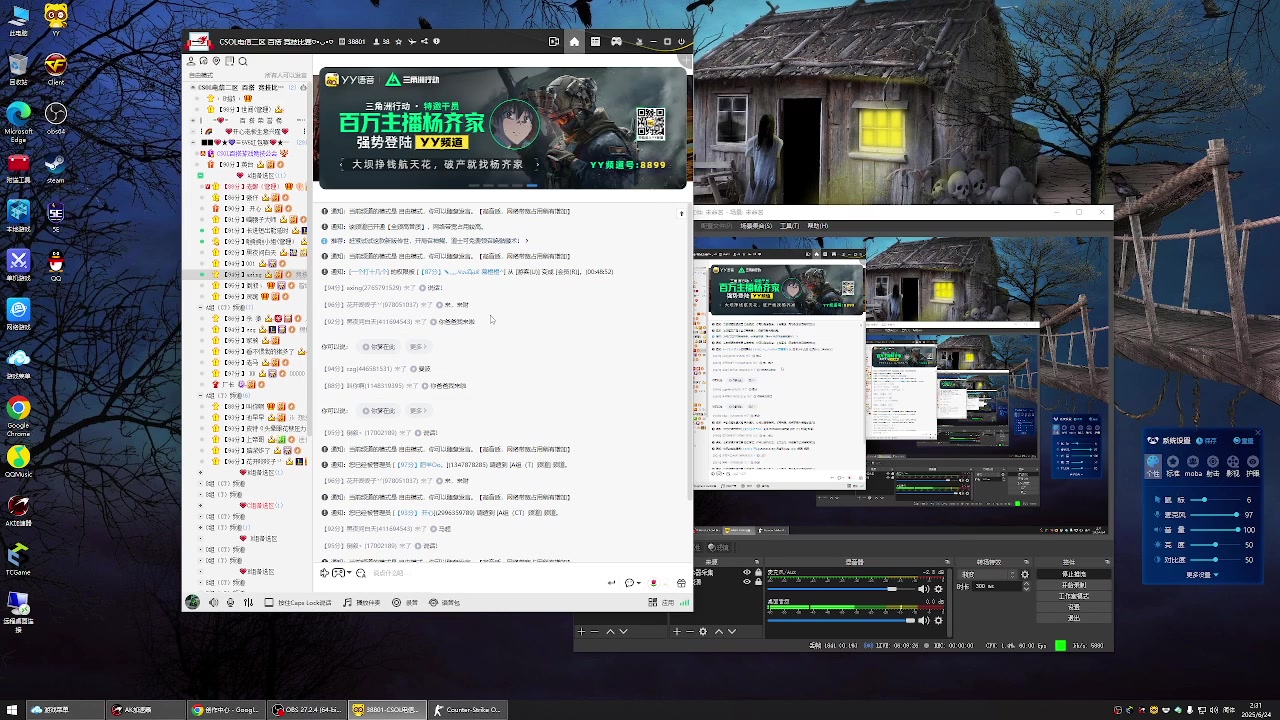Click the YY speaker volume icon in bottom bar
The width and height of the screenshot is (1280, 720).
214,602
